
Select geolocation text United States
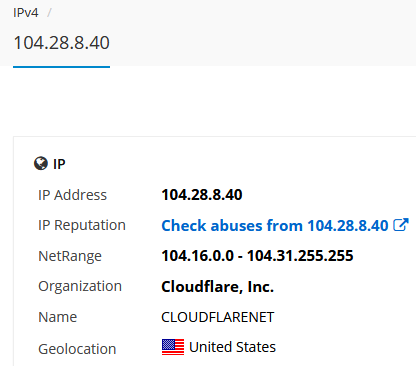tap(232, 347)
